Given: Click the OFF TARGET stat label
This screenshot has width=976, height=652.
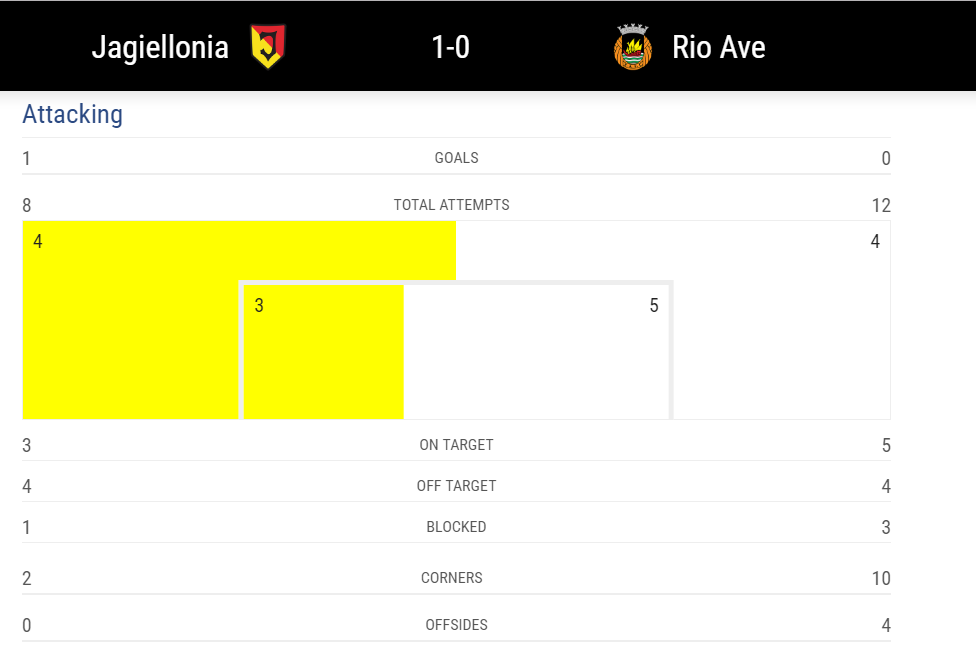Looking at the screenshot, I should point(456,486).
